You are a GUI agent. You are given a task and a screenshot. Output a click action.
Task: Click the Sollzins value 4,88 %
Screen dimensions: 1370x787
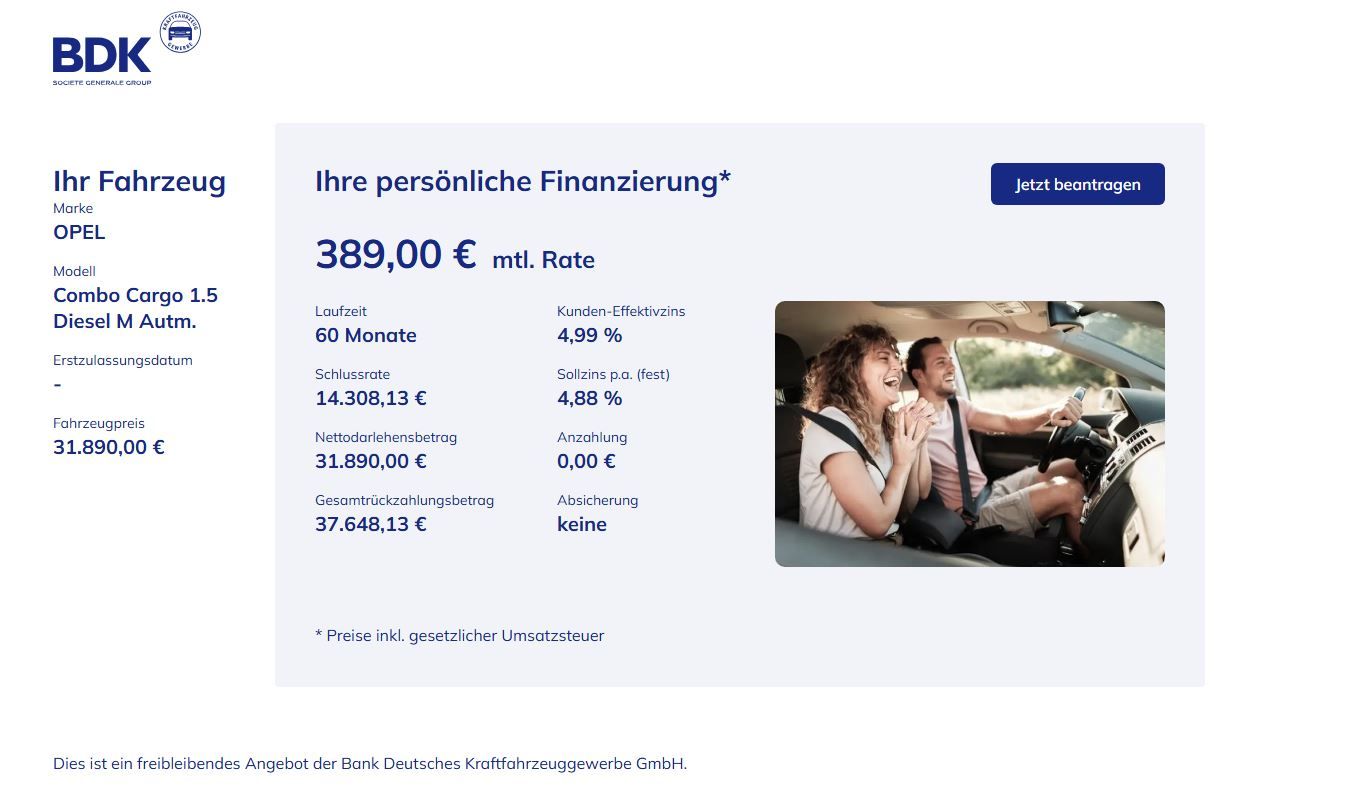click(590, 398)
